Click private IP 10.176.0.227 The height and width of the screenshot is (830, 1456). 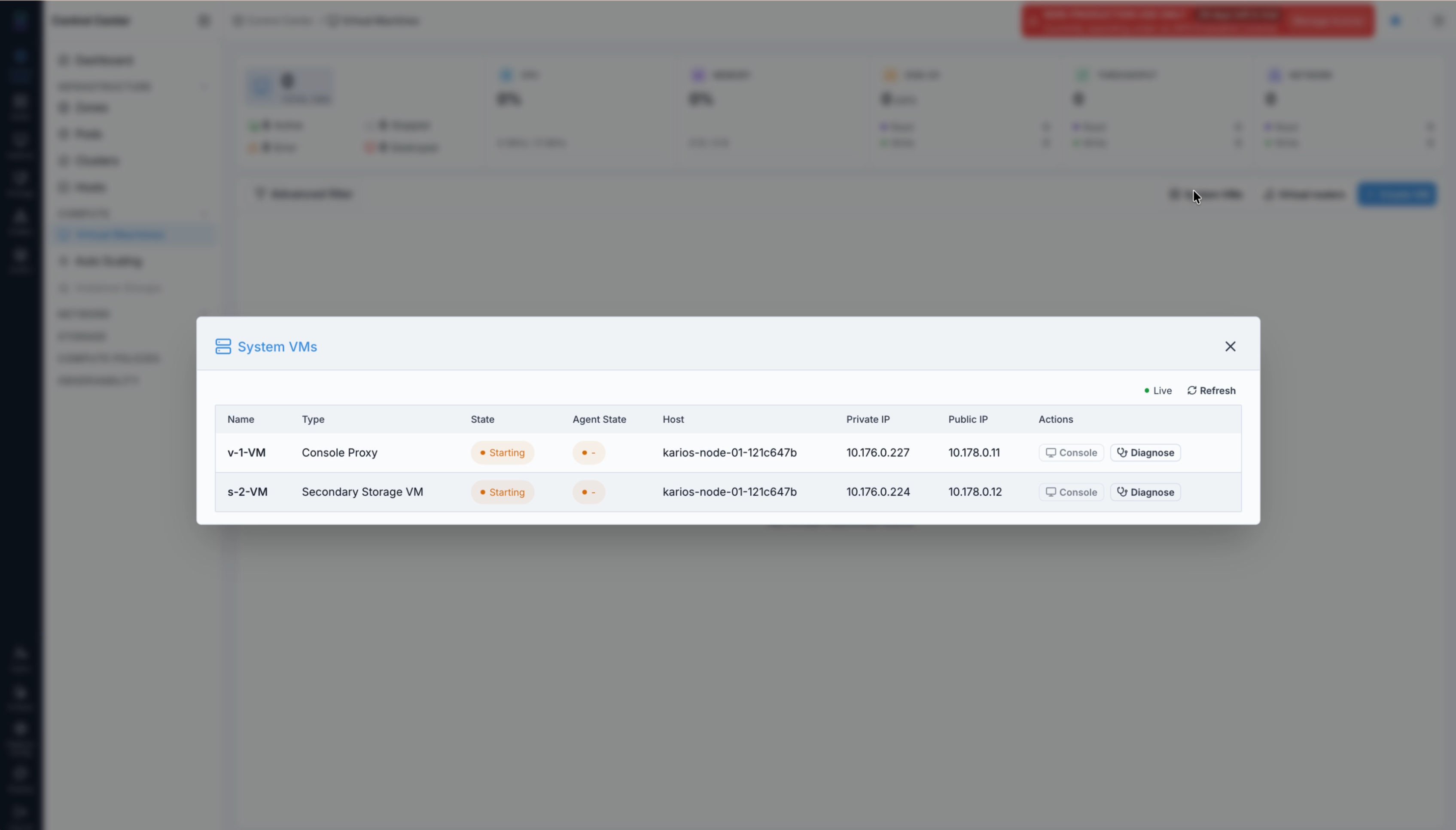(x=877, y=453)
